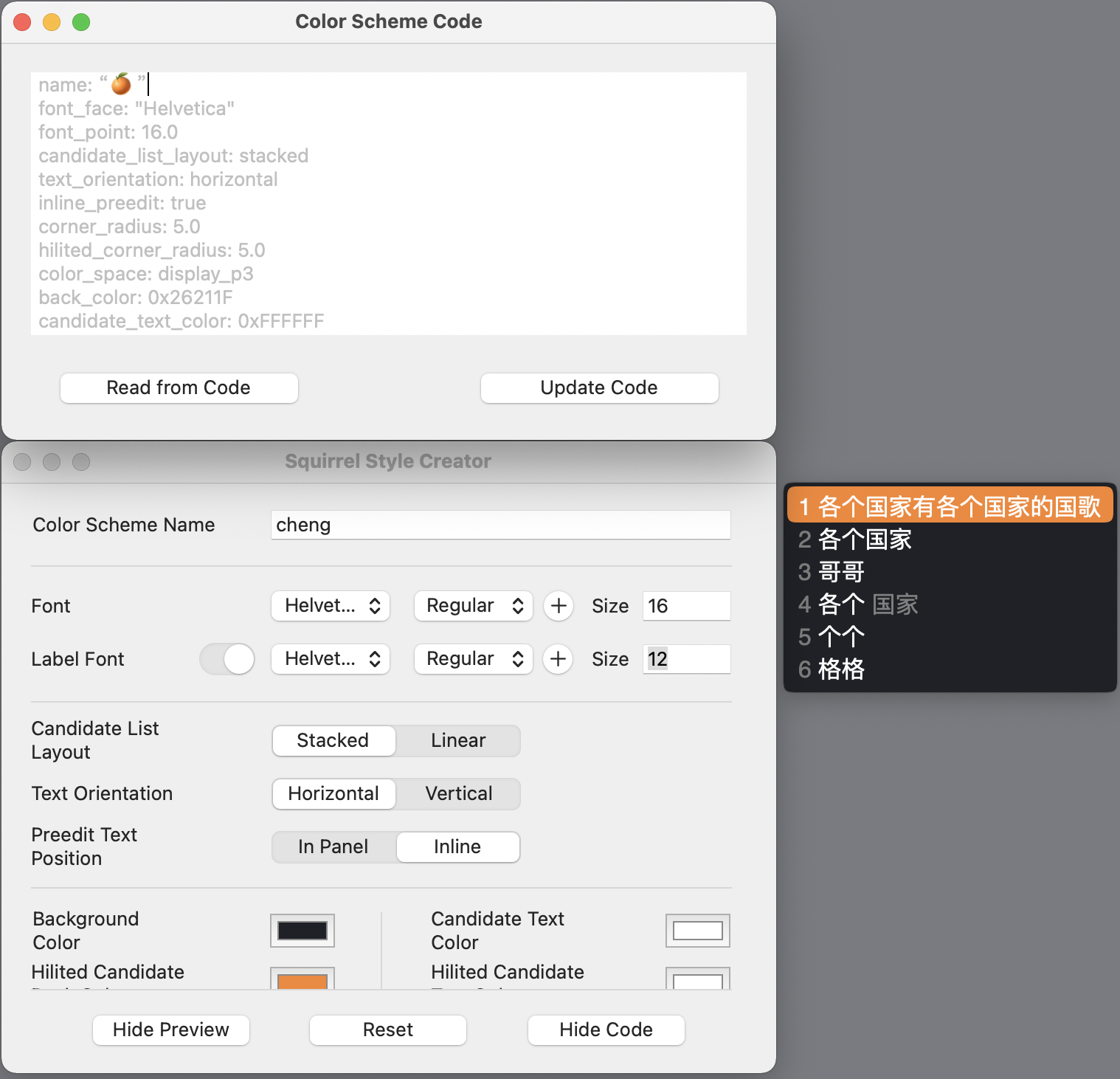Click the Color Scheme Name field
The image size is (1120, 1079).
[501, 525]
